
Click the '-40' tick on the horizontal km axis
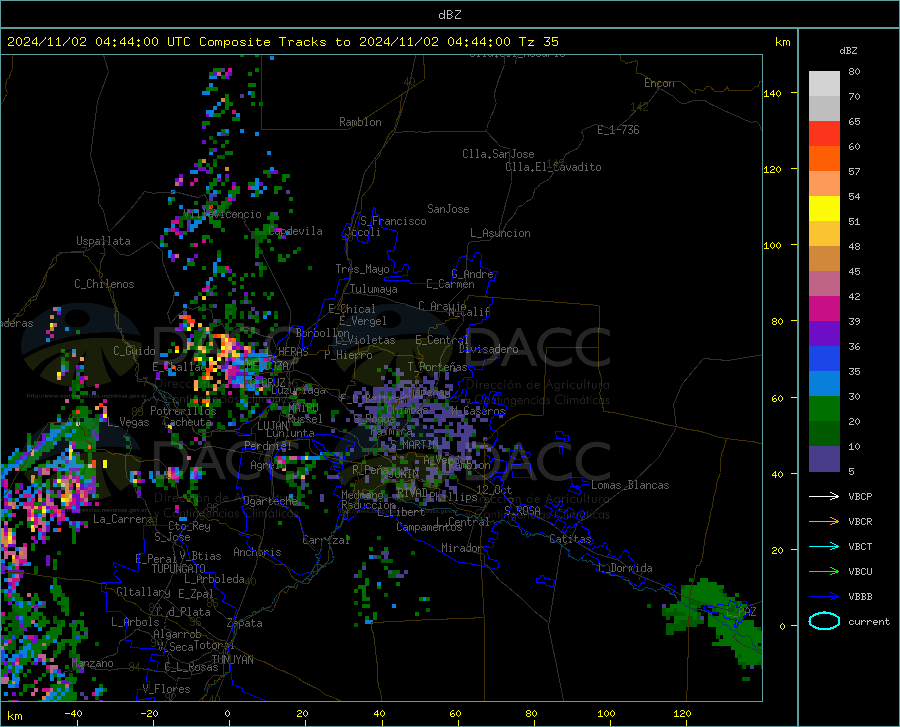click(x=73, y=713)
